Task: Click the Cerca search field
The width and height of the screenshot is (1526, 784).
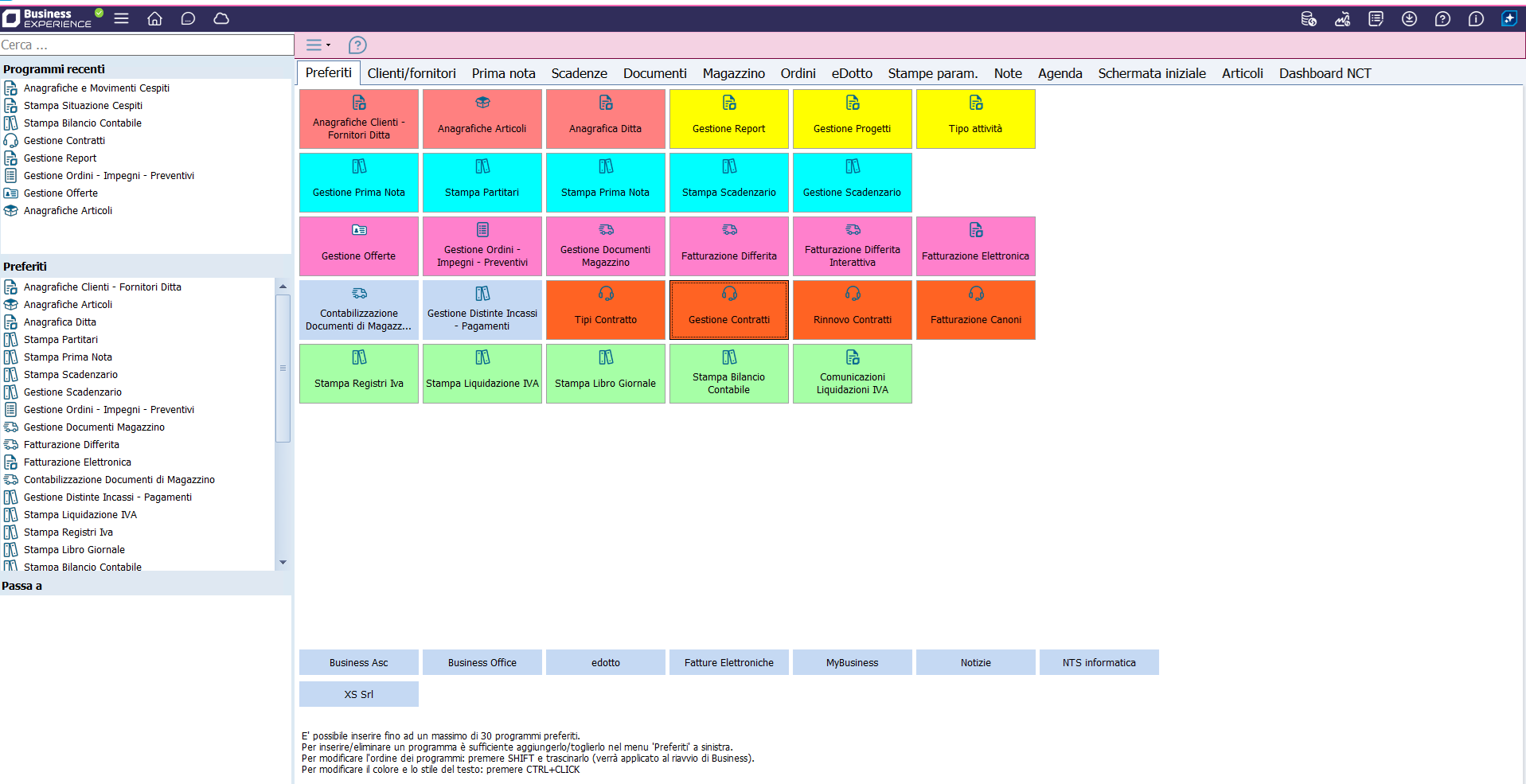Action: [x=146, y=45]
